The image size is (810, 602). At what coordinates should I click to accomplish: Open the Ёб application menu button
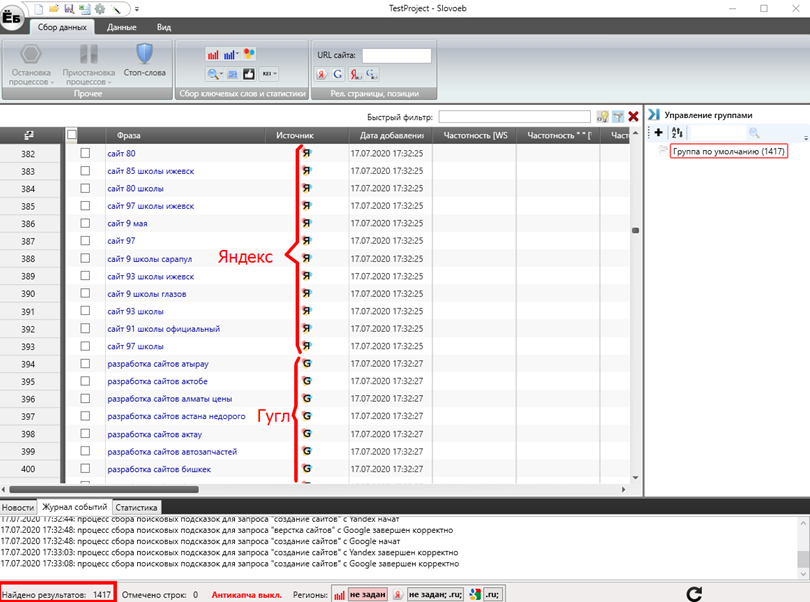click(12, 17)
